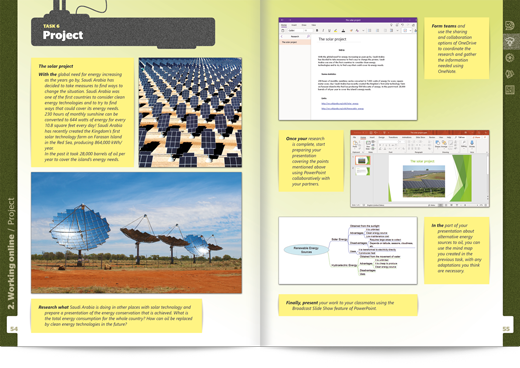The height and width of the screenshot is (368, 520).
Task: Select the first slide thumbnail in PowerPoint
Action: [x=363, y=160]
